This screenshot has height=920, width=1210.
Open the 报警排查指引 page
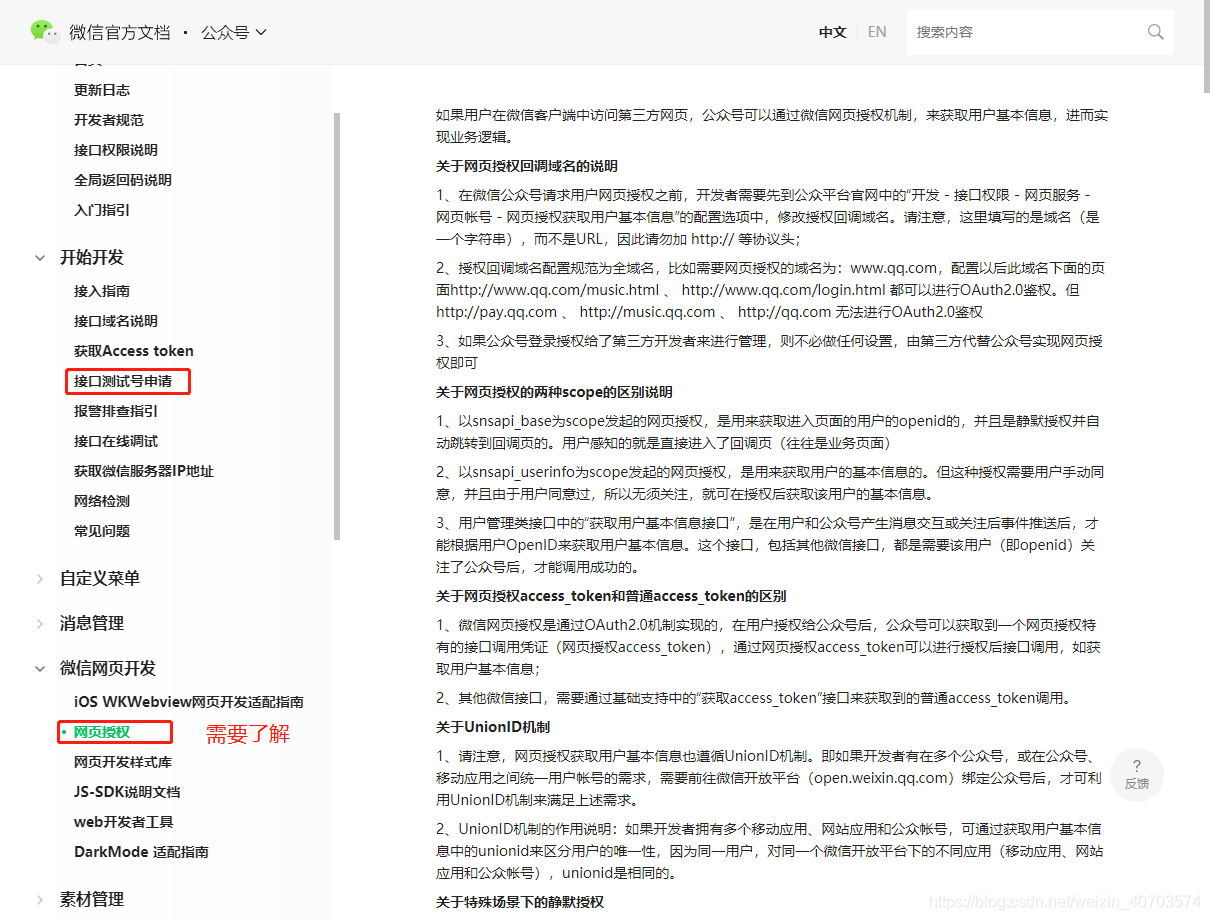click(x=116, y=411)
